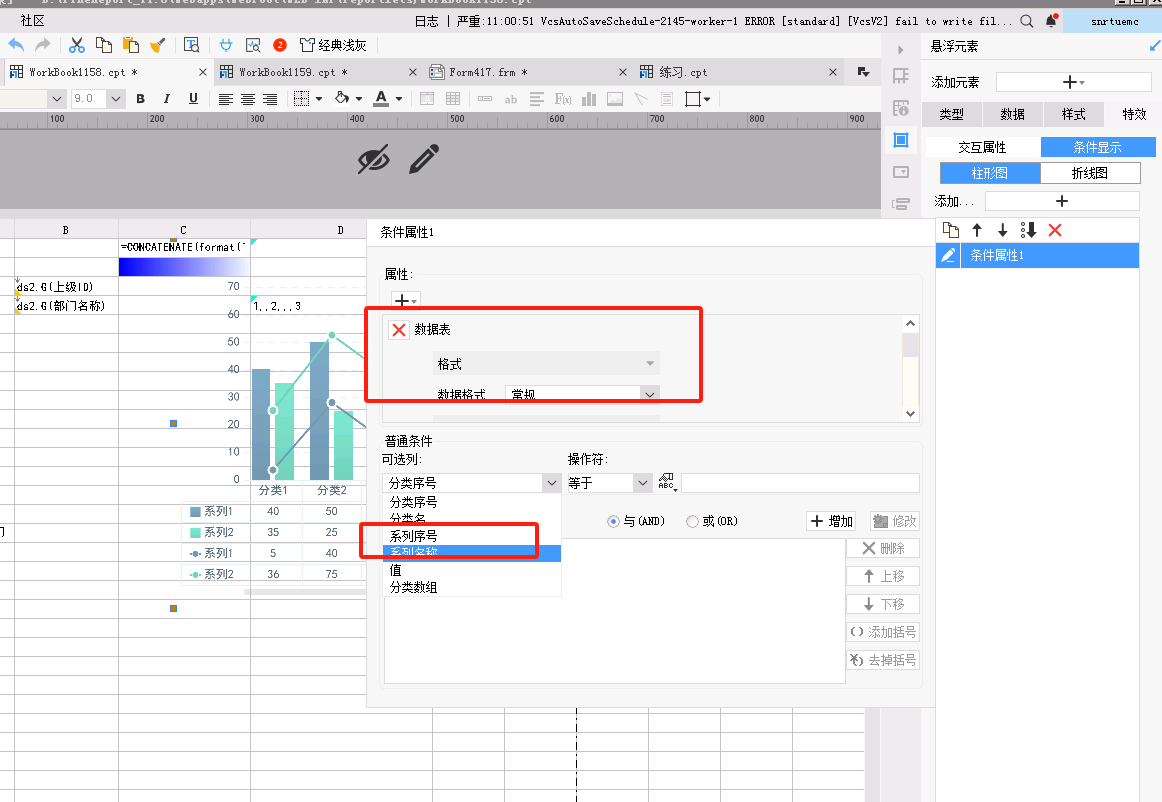Screen dimensions: 1162x802
Task: Open the 操作符 等于 dropdown
Action: click(609, 483)
